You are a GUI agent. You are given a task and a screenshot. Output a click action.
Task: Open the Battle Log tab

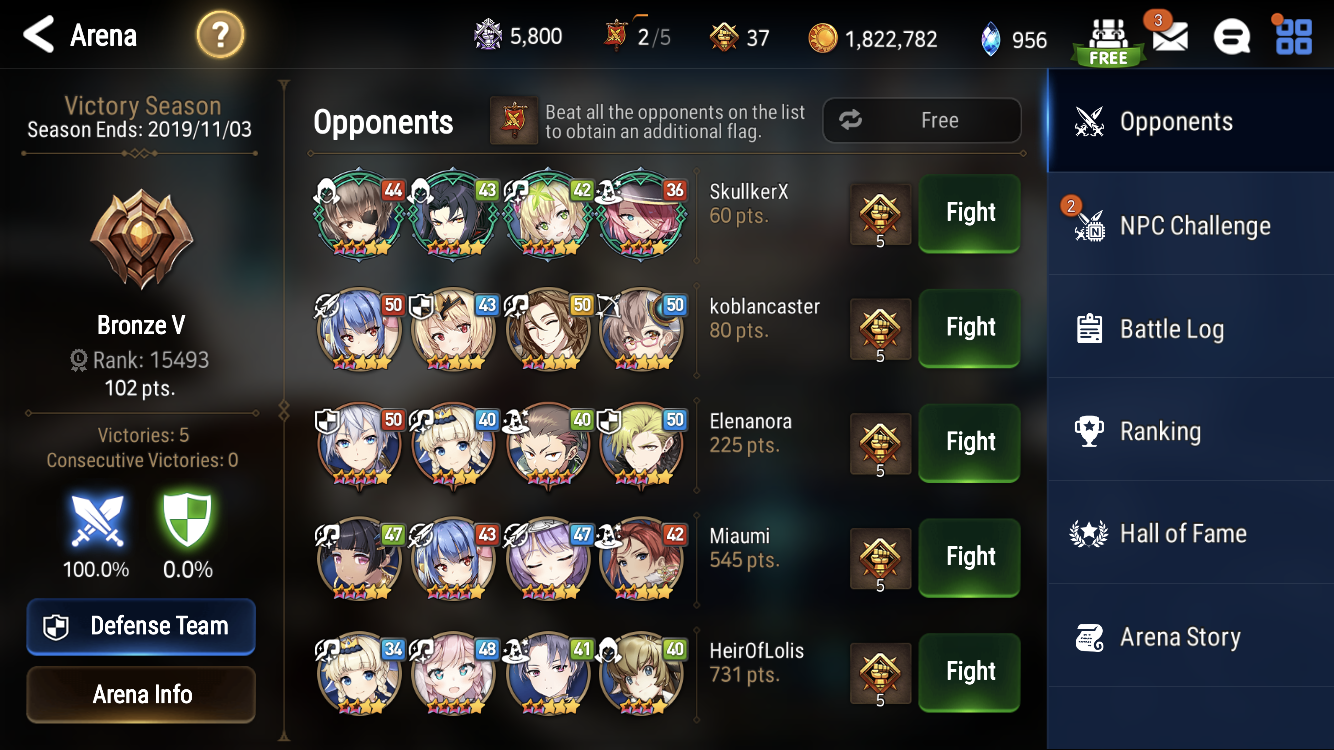(1190, 328)
